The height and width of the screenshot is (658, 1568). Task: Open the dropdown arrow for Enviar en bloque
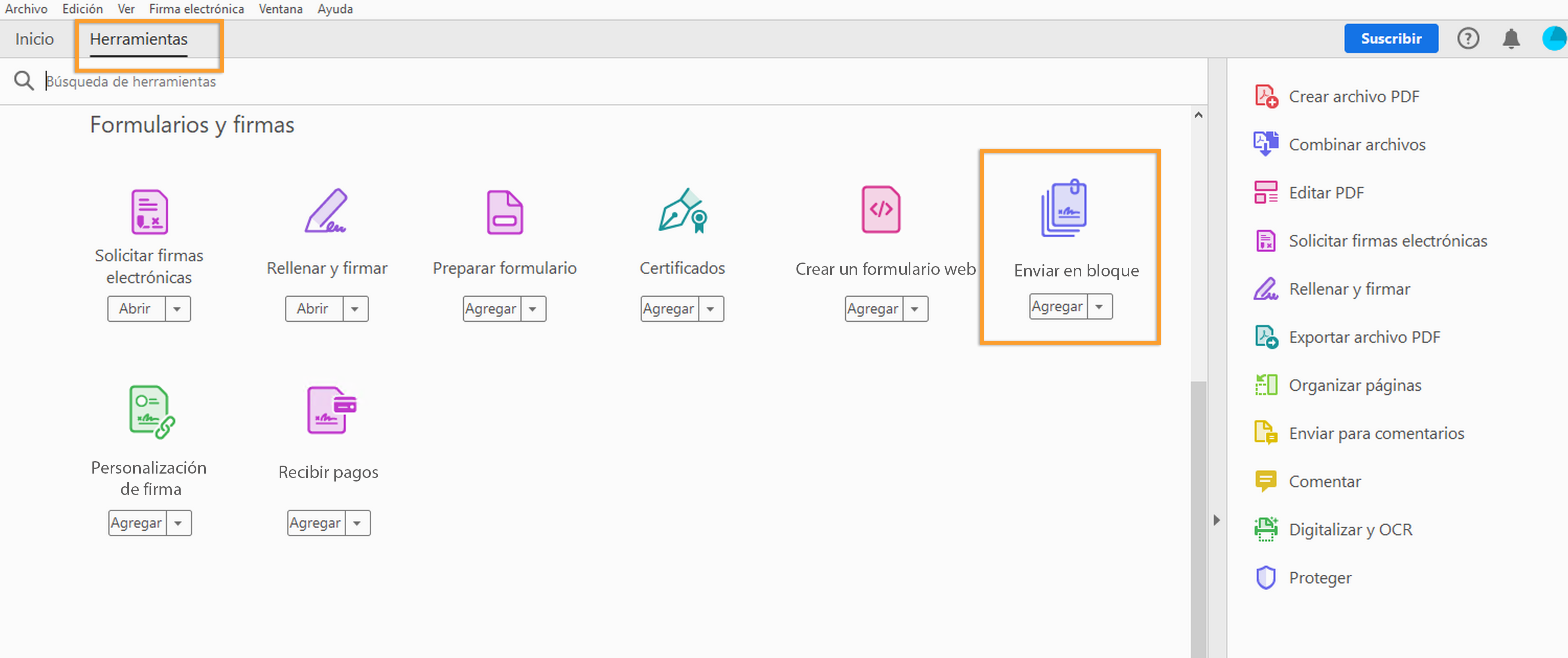coord(1099,307)
